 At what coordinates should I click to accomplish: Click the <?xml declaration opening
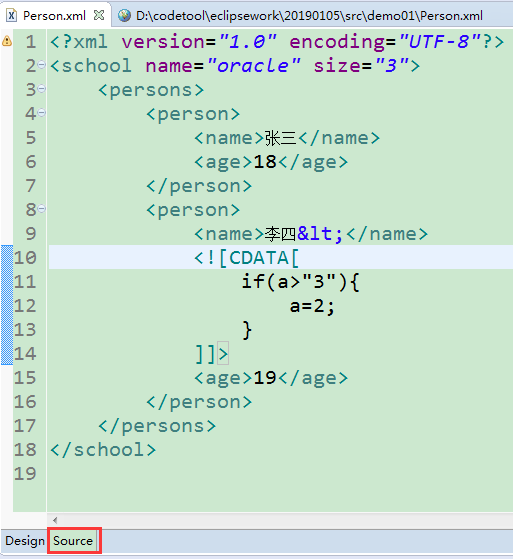click(x=79, y=42)
